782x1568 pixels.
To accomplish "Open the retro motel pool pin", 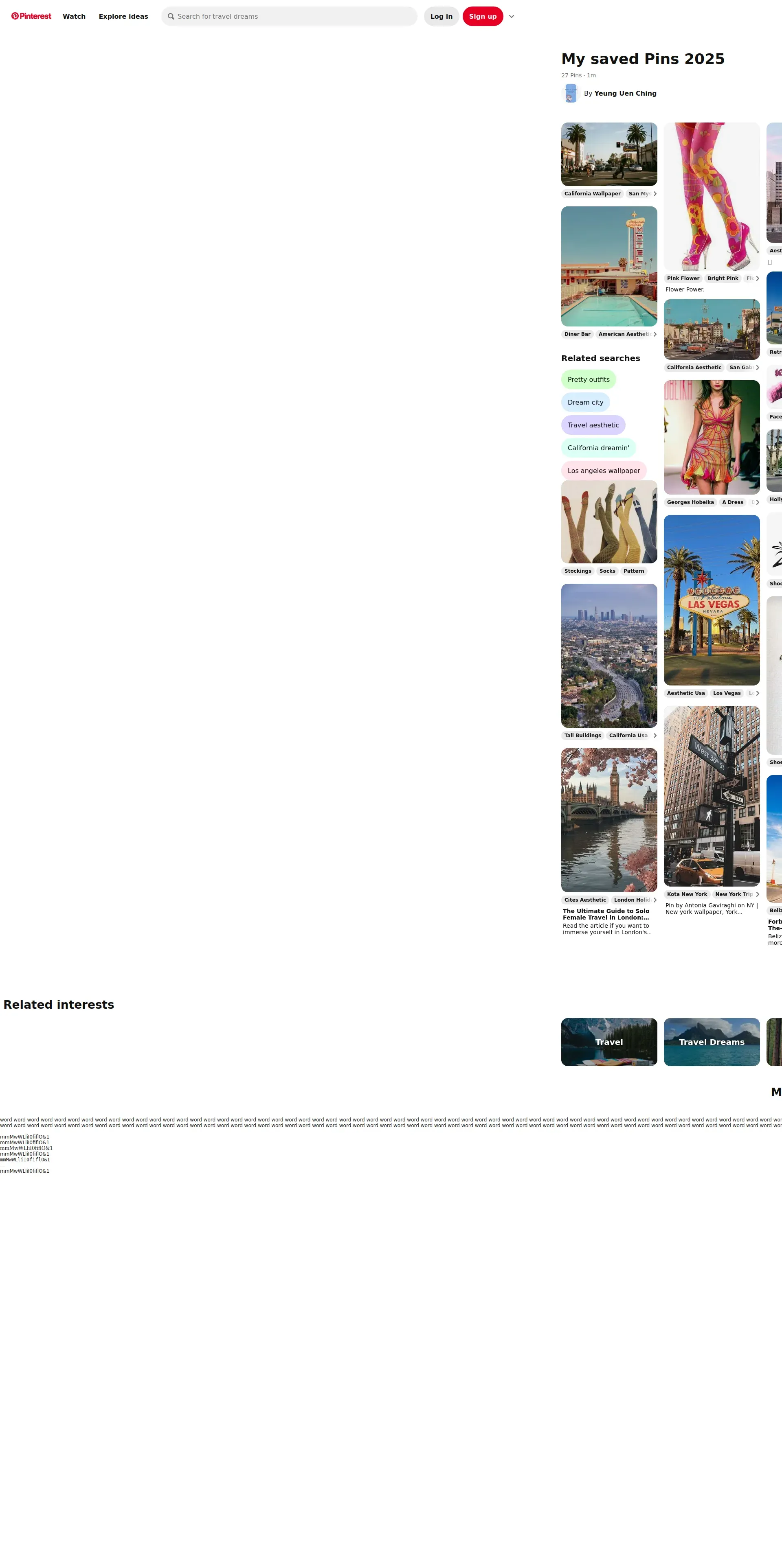I will click(609, 266).
